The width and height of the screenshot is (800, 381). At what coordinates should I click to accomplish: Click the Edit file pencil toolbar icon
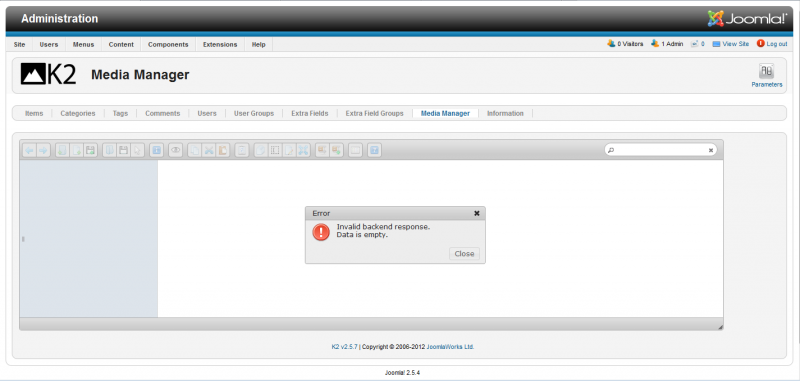289,150
